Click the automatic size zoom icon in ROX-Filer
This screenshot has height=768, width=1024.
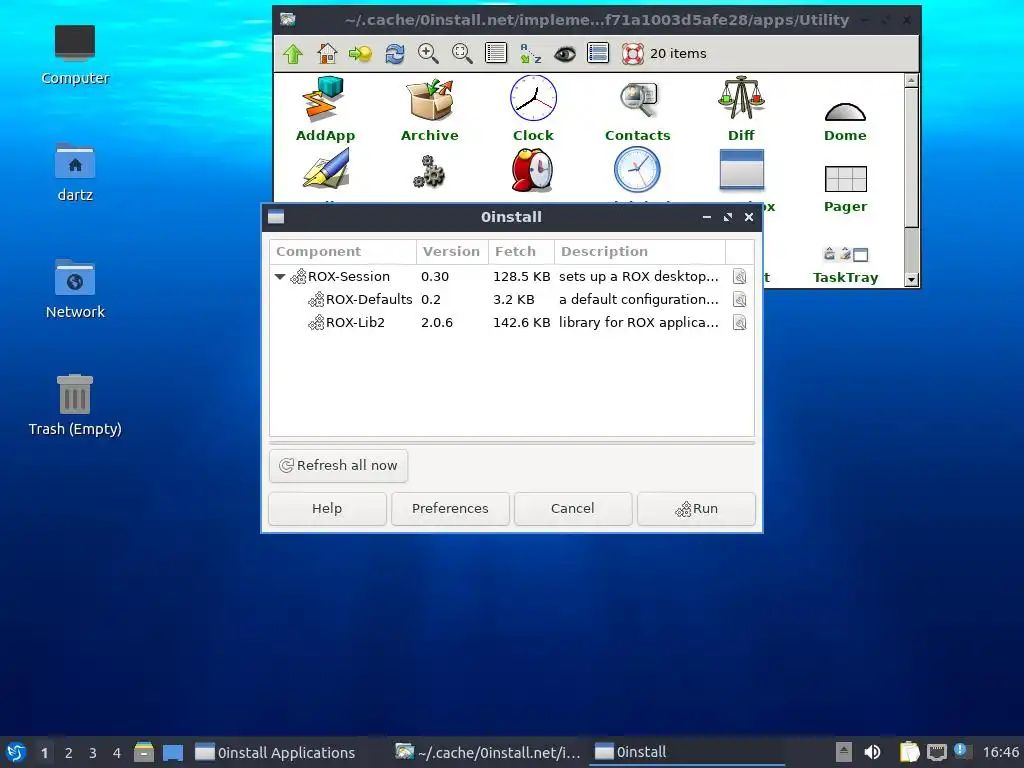tap(462, 54)
